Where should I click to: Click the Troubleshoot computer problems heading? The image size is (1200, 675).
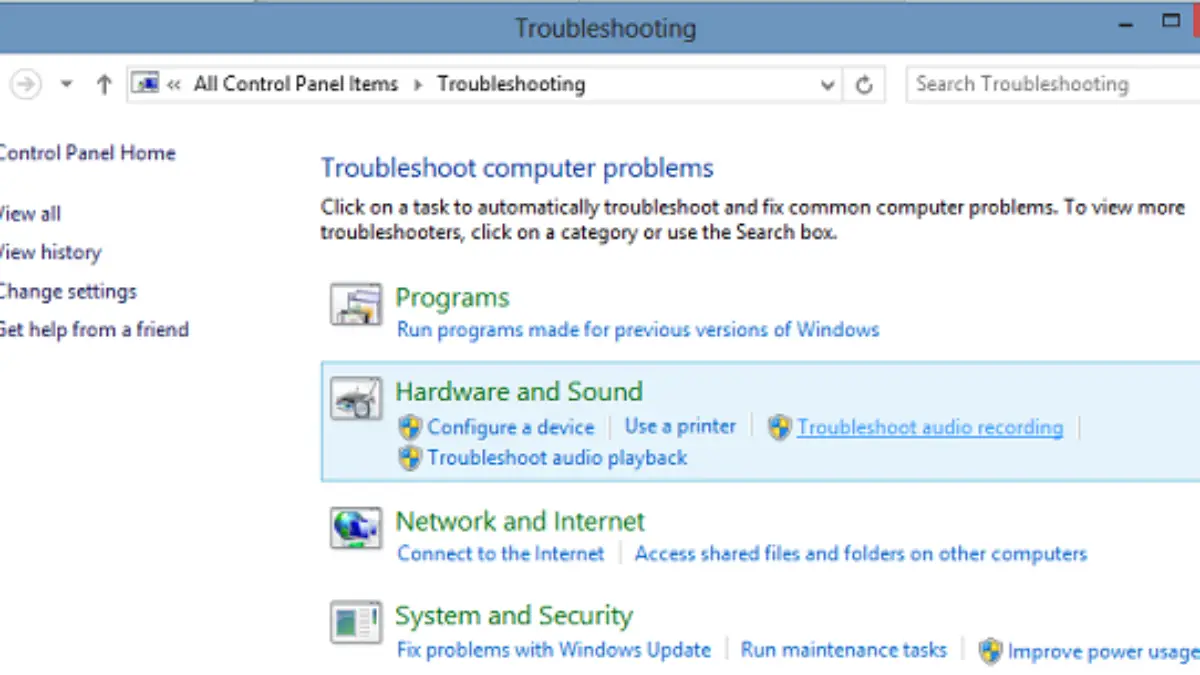[517, 168]
